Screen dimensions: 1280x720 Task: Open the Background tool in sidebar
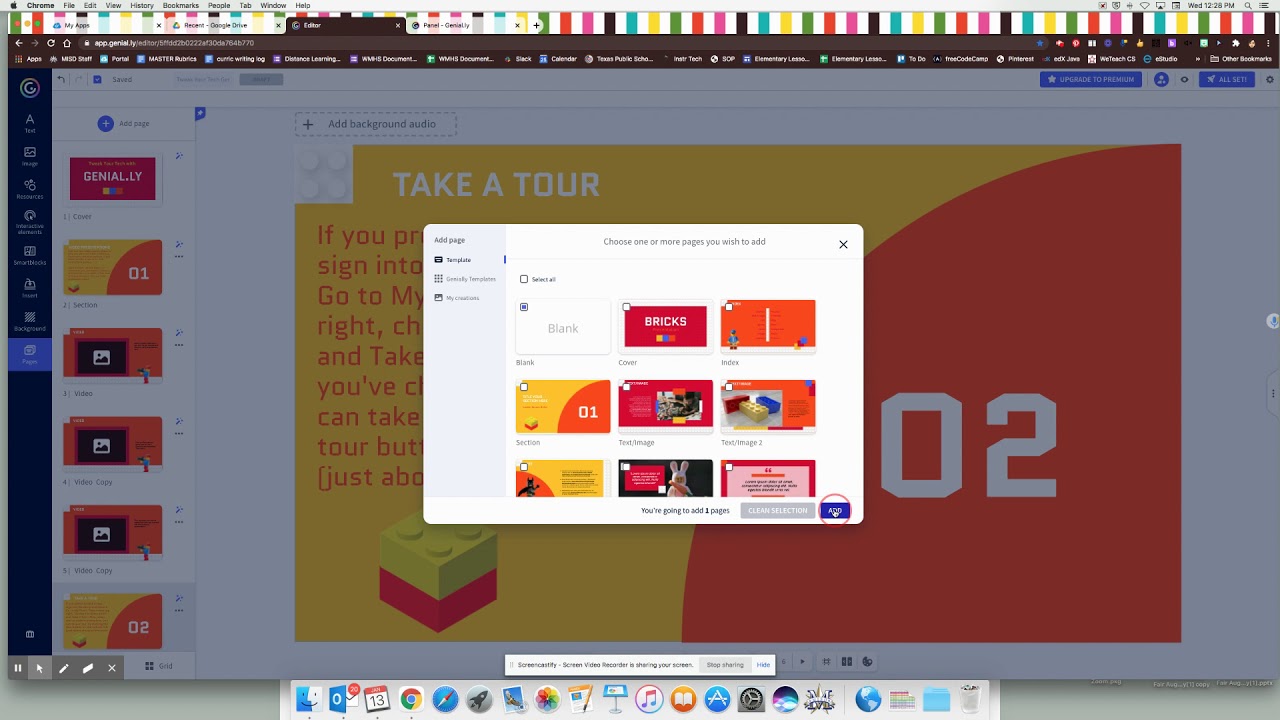tap(30, 321)
